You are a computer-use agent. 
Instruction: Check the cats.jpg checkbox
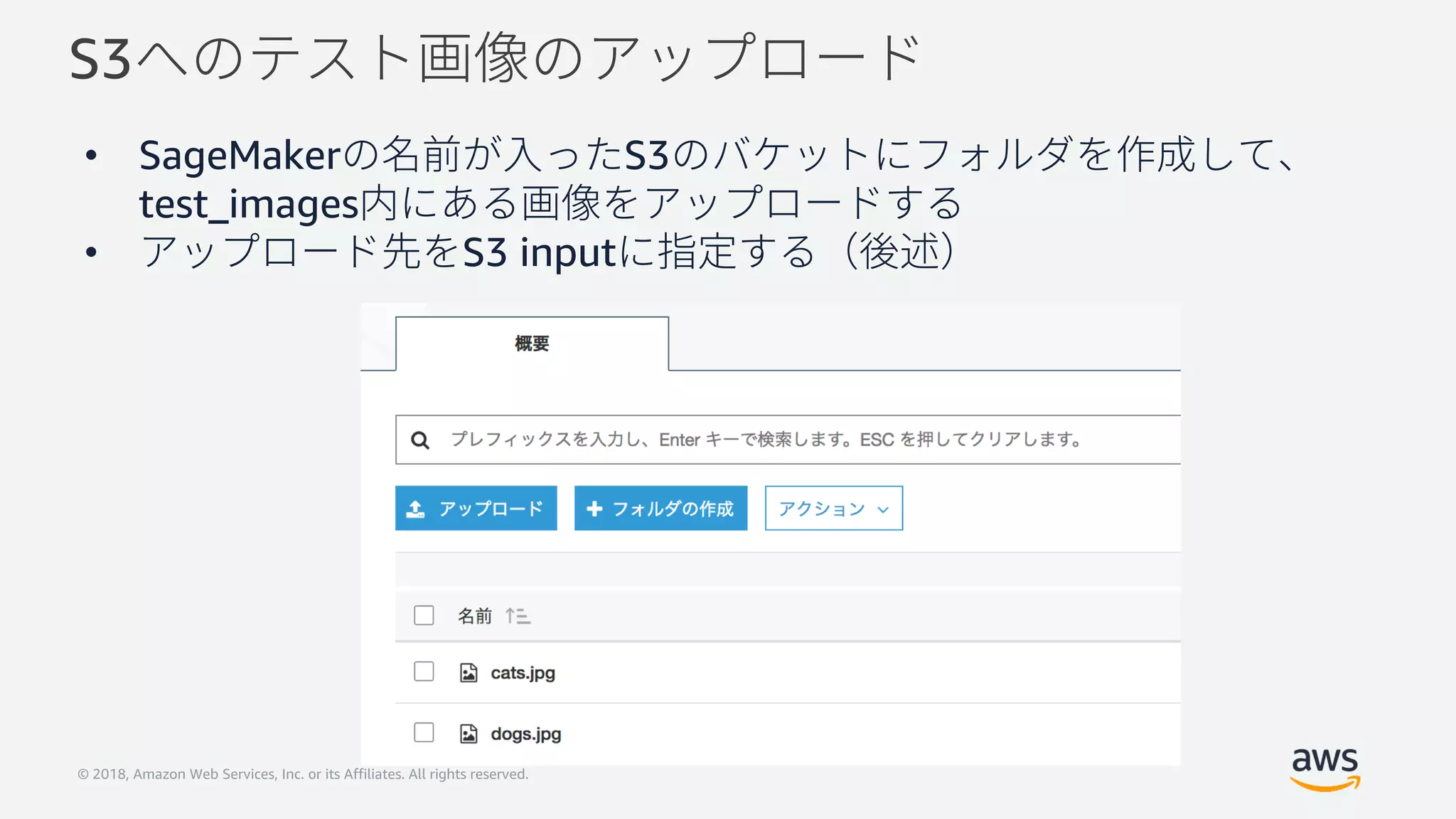click(x=424, y=671)
